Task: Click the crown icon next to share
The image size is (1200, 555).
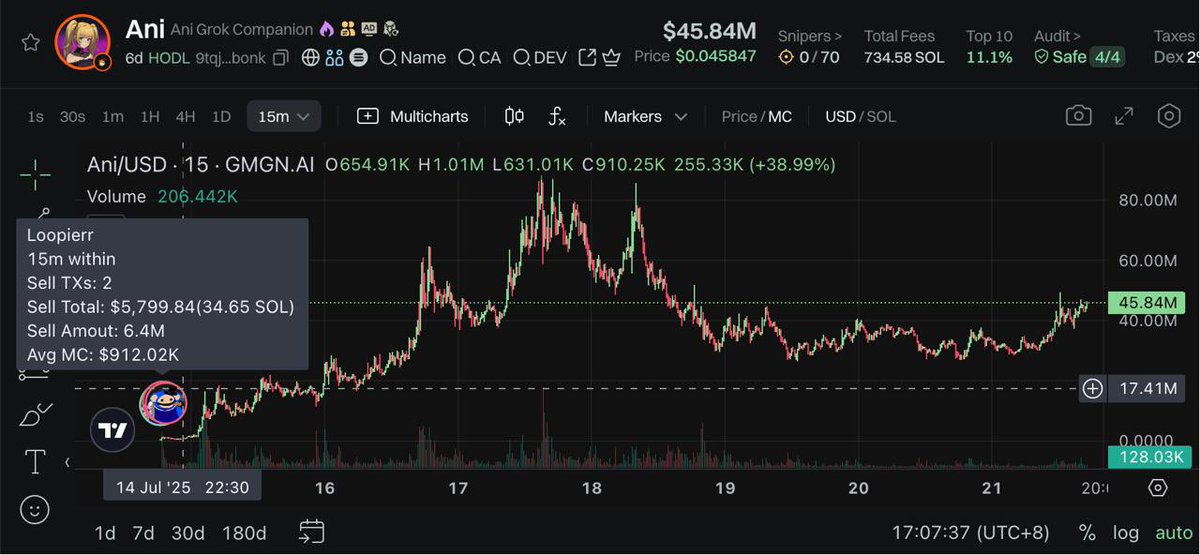Action: click(x=611, y=58)
